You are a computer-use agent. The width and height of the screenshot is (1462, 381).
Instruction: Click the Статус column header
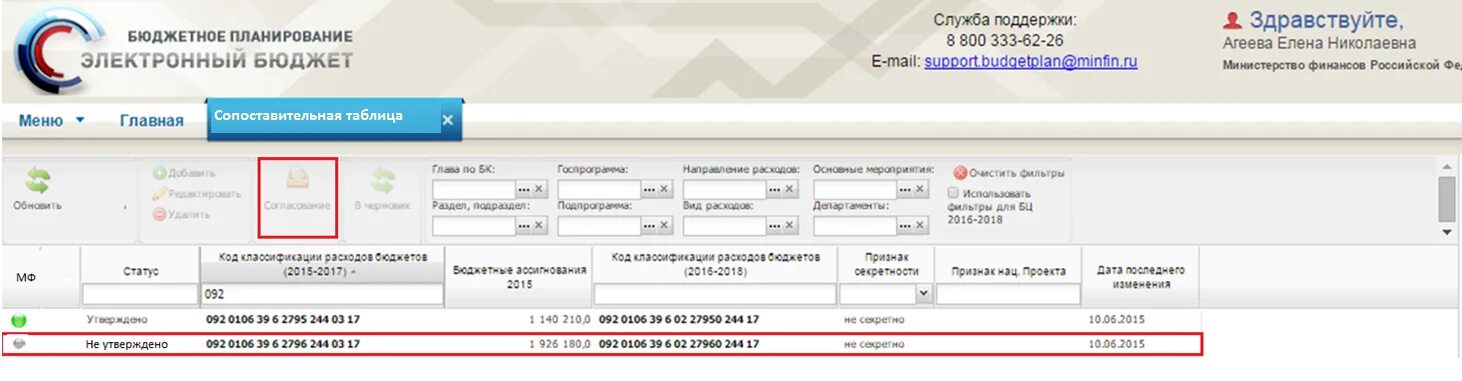[141, 271]
